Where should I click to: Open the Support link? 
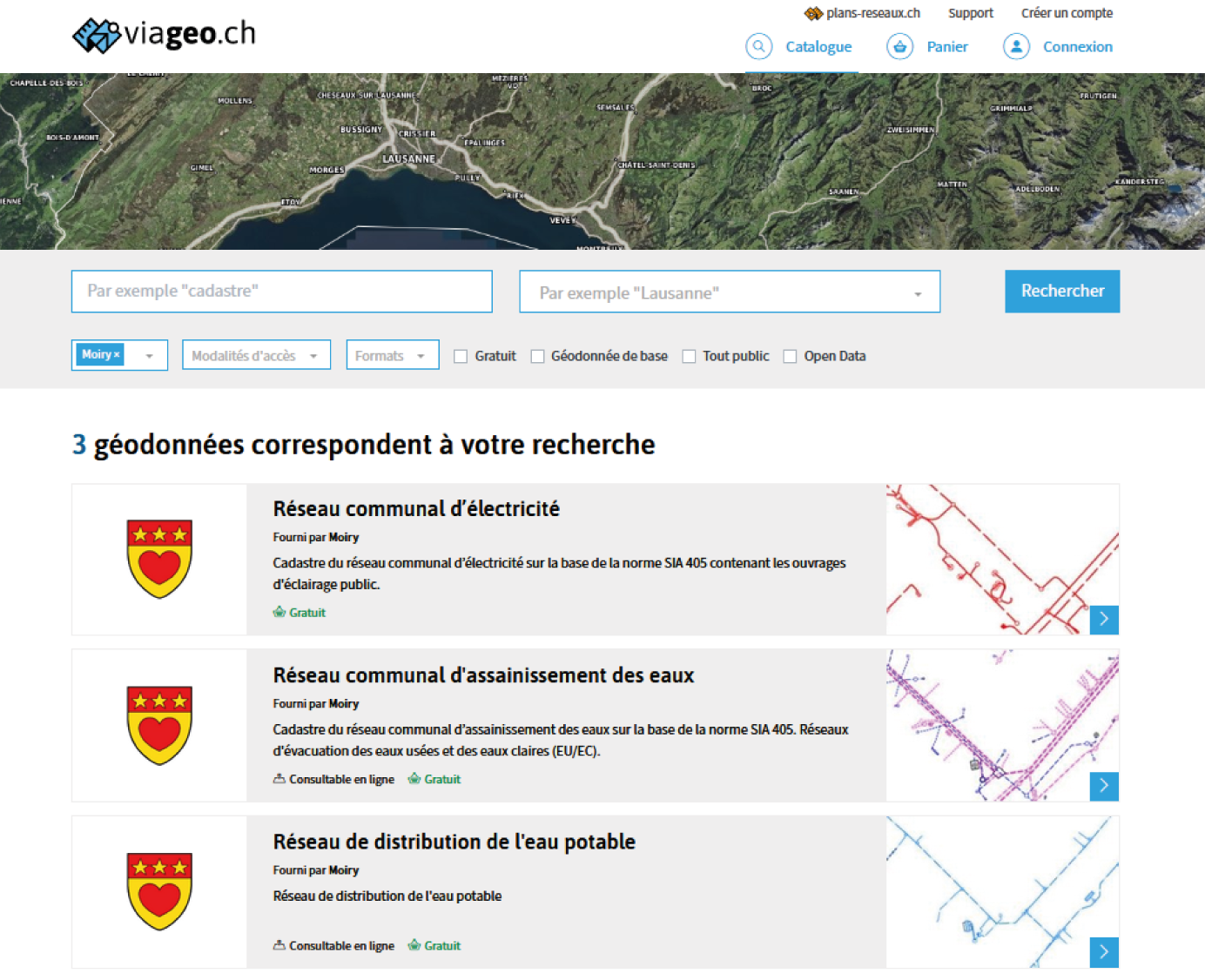[971, 13]
